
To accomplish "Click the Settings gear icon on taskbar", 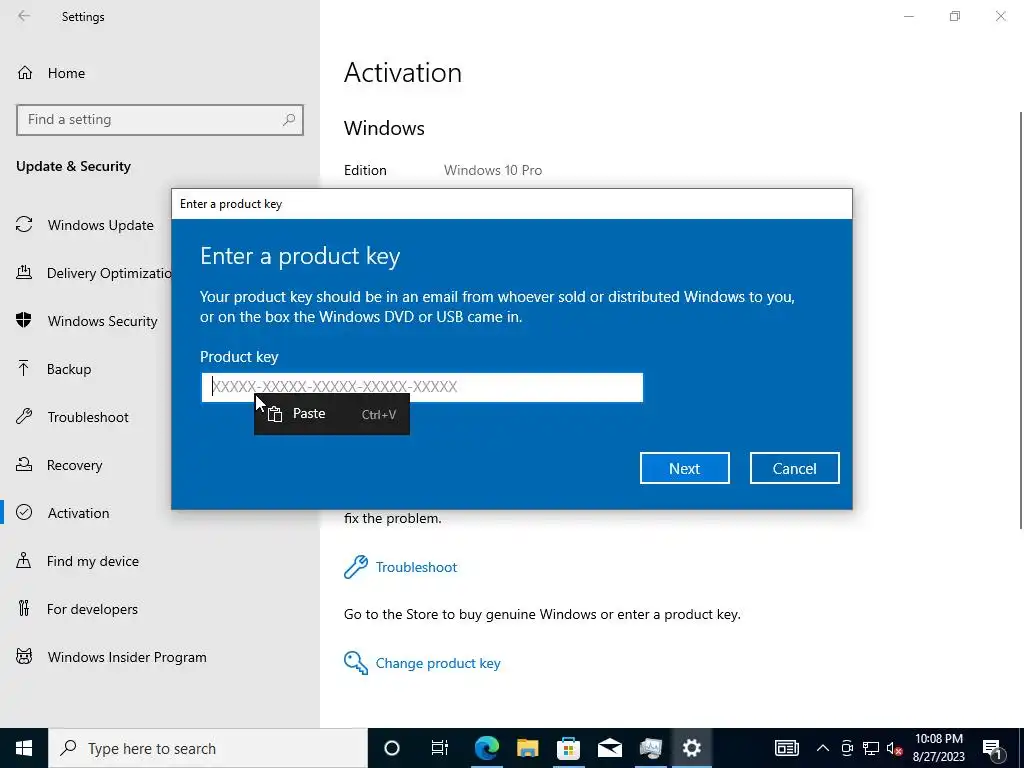I will coord(692,748).
